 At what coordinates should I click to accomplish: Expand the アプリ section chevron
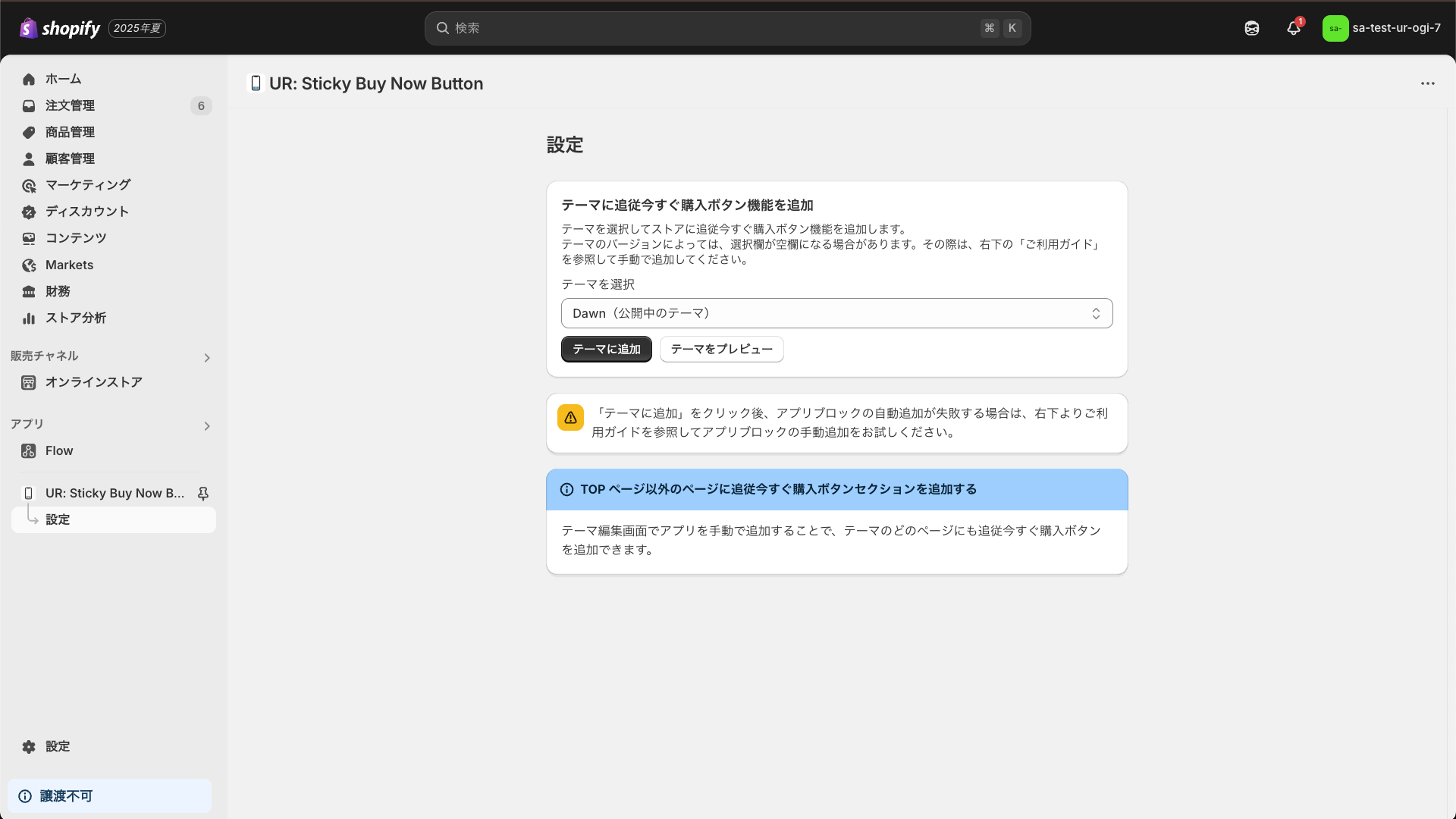pyautogui.click(x=207, y=426)
